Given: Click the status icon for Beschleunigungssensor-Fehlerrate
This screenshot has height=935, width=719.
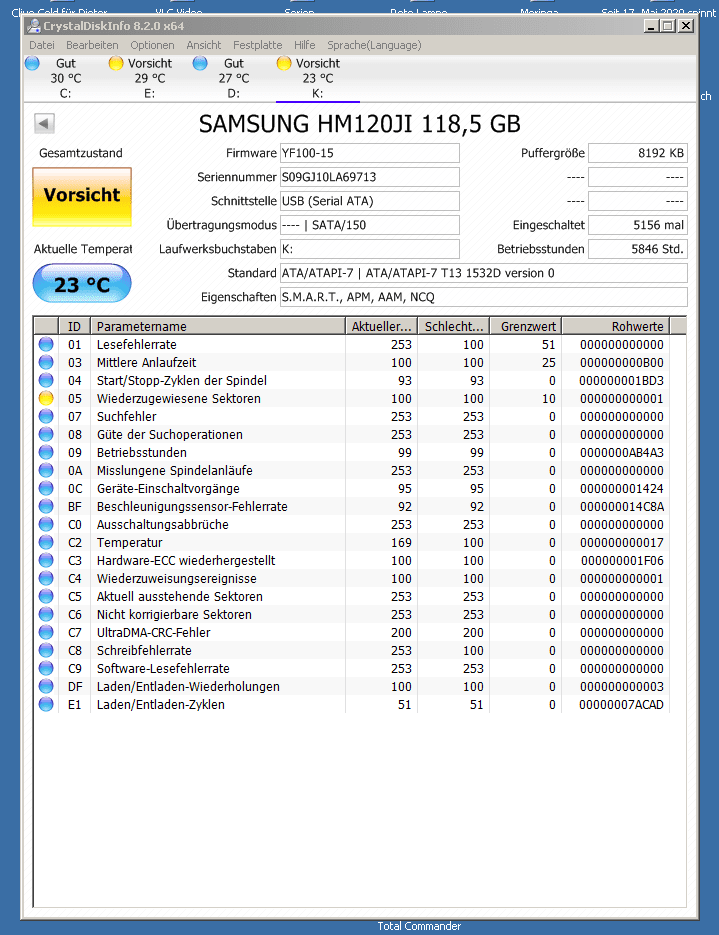Looking at the screenshot, I should click(x=46, y=506).
